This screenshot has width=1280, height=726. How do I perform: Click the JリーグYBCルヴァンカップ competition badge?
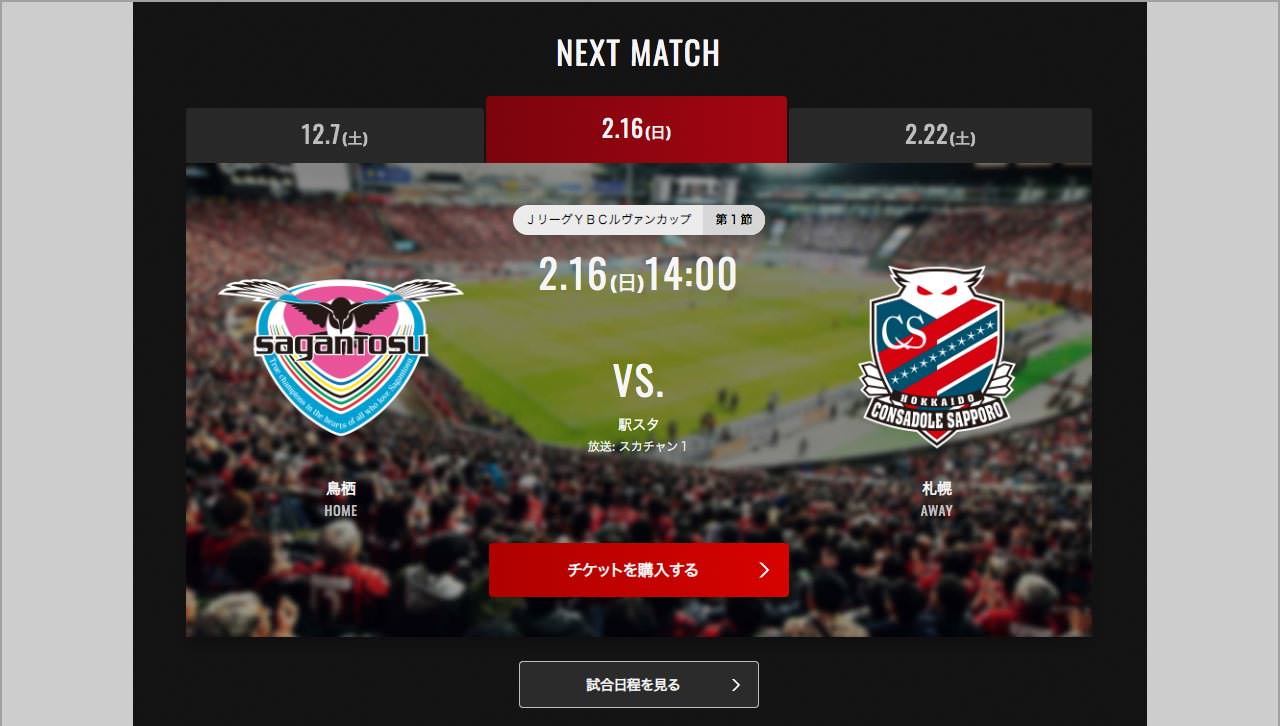[609, 220]
